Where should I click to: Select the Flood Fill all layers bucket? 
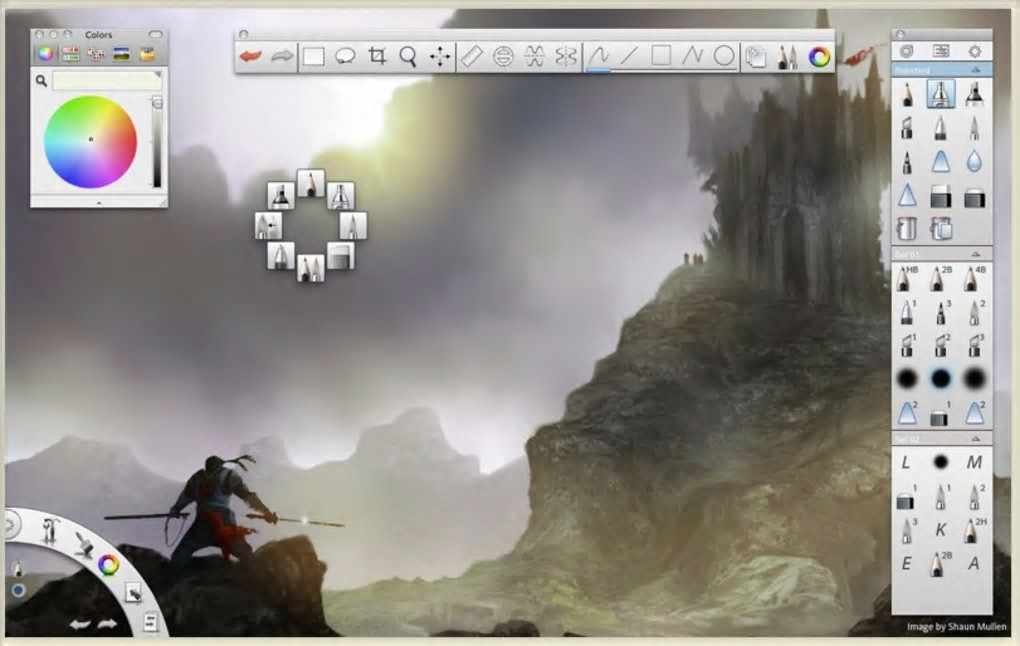click(x=941, y=228)
